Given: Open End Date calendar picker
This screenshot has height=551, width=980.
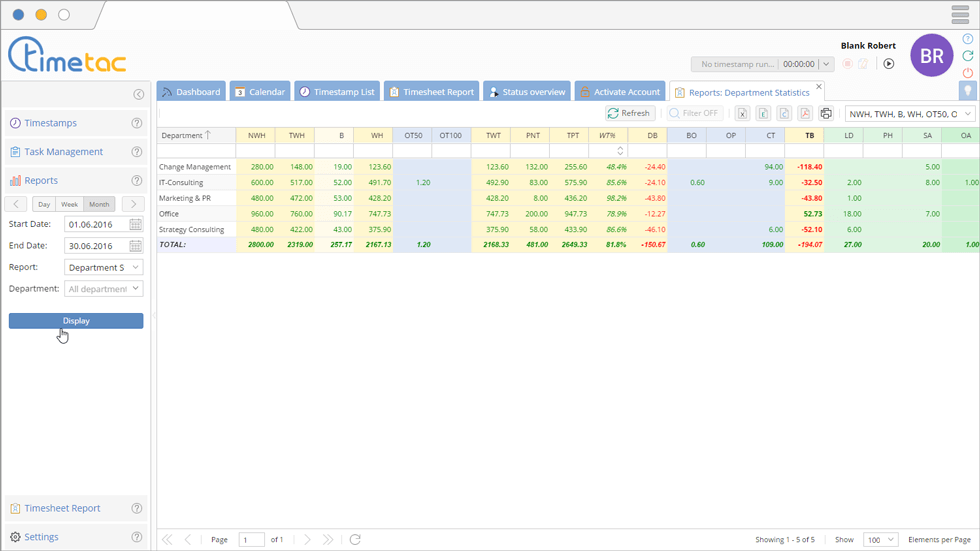Looking at the screenshot, I should (136, 246).
